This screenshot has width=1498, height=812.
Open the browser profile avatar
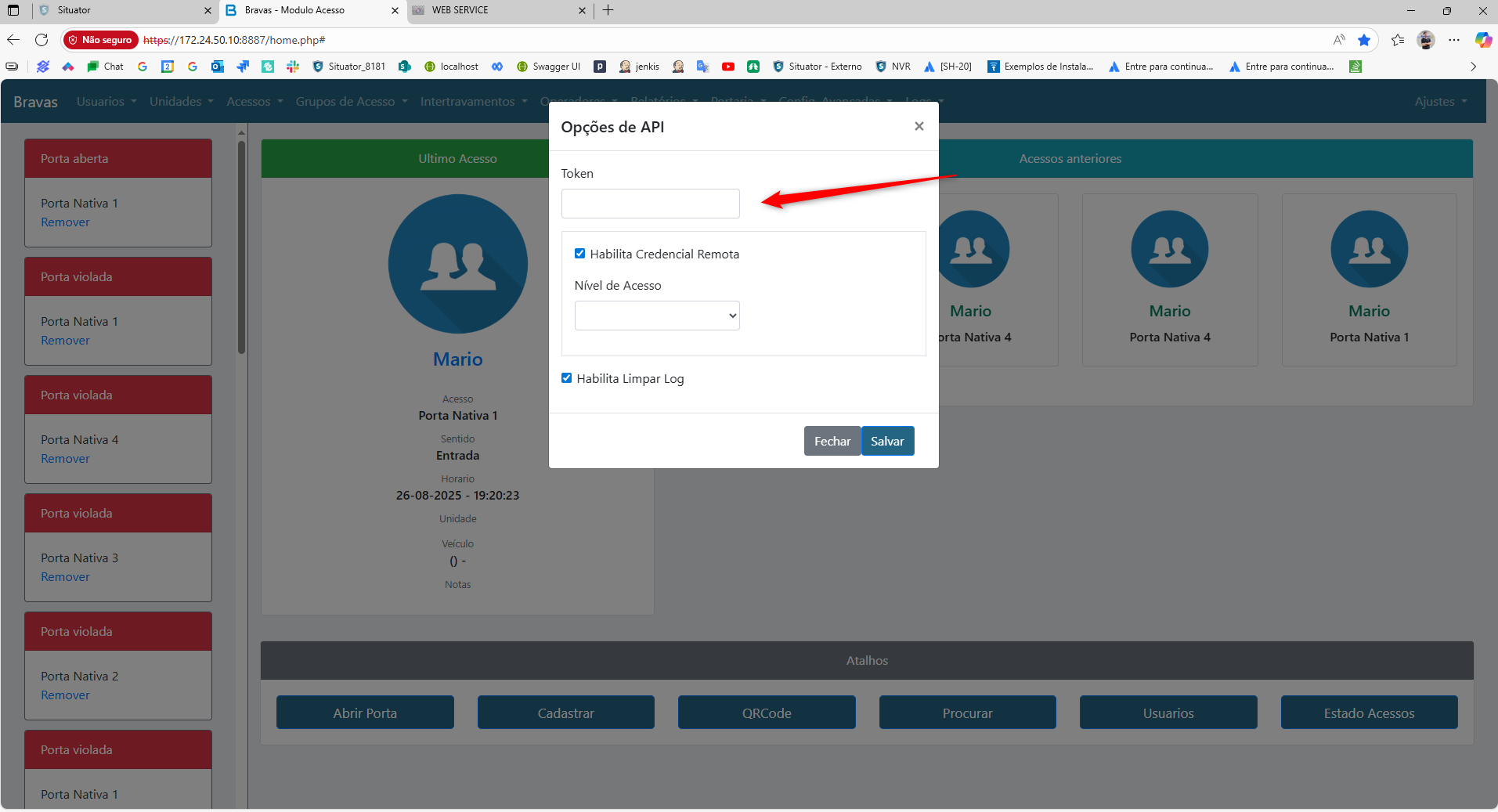coord(1426,40)
